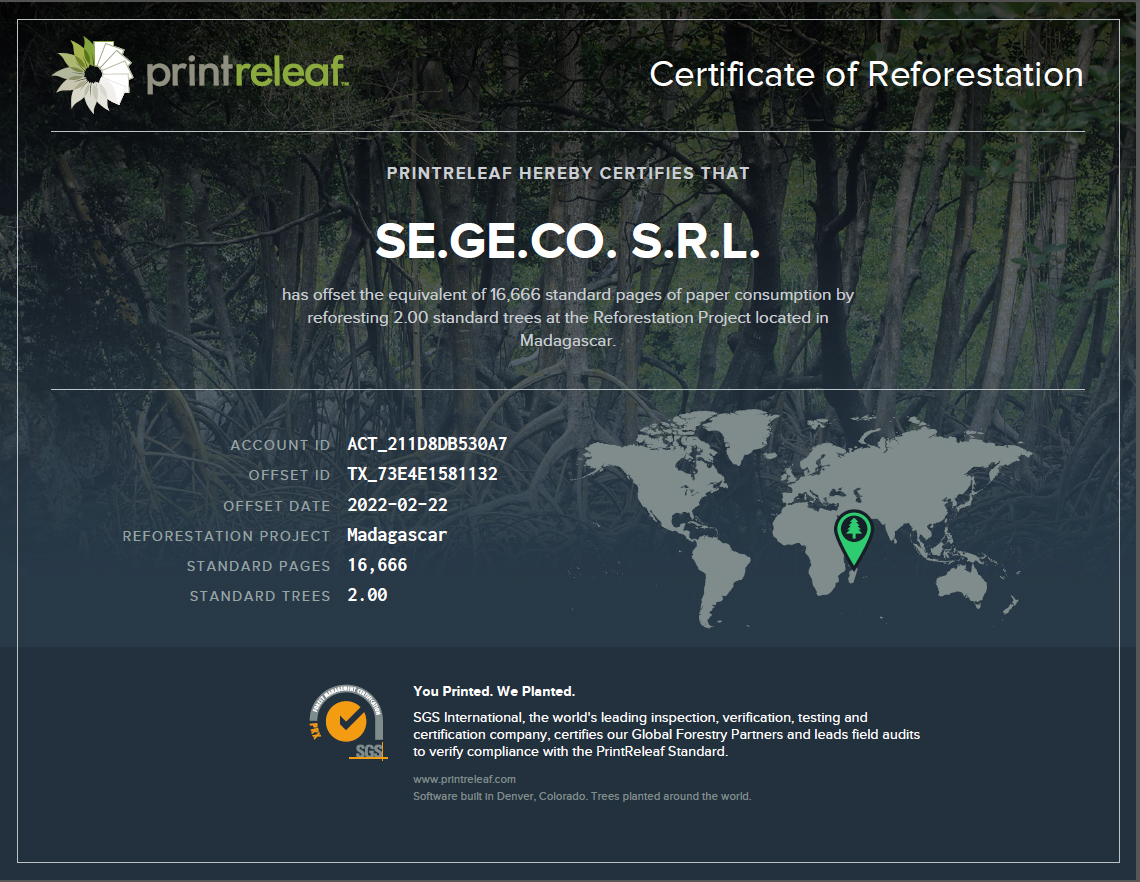This screenshot has height=882, width=1140.
Task: Click the green tree map pin on Madagascar
Action: pos(854,539)
